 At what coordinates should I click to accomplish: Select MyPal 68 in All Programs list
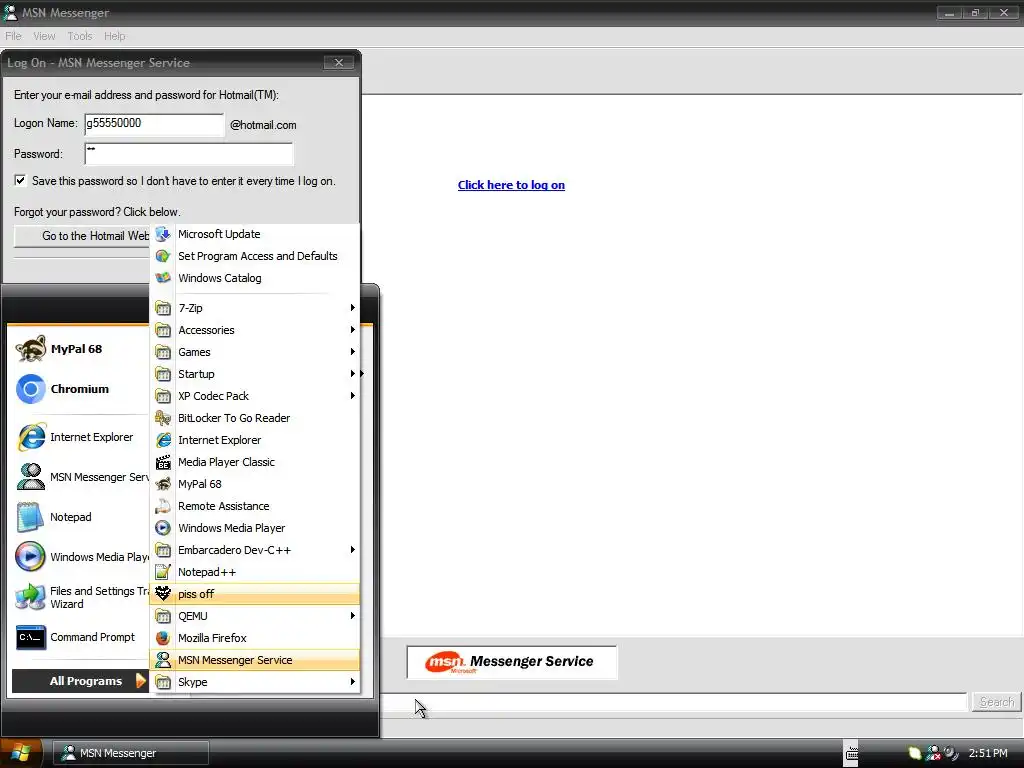pyautogui.click(x=255, y=484)
